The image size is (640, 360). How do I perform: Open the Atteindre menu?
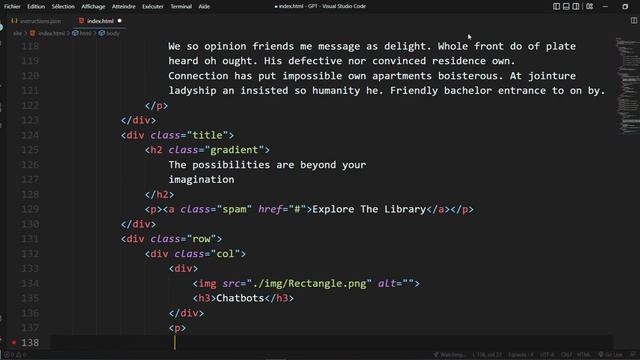click(124, 7)
